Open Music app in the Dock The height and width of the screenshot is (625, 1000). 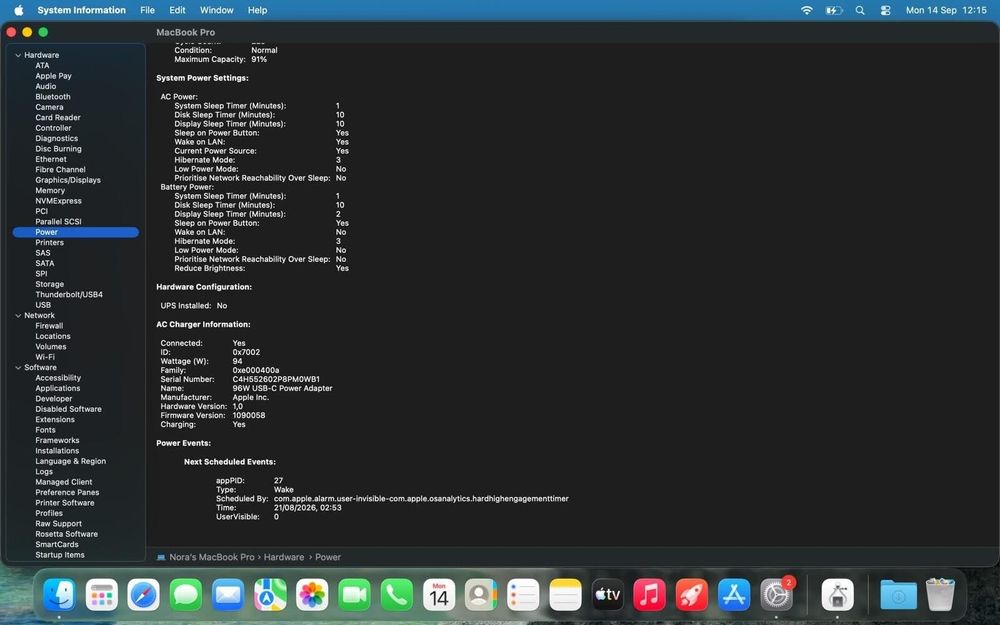649,595
